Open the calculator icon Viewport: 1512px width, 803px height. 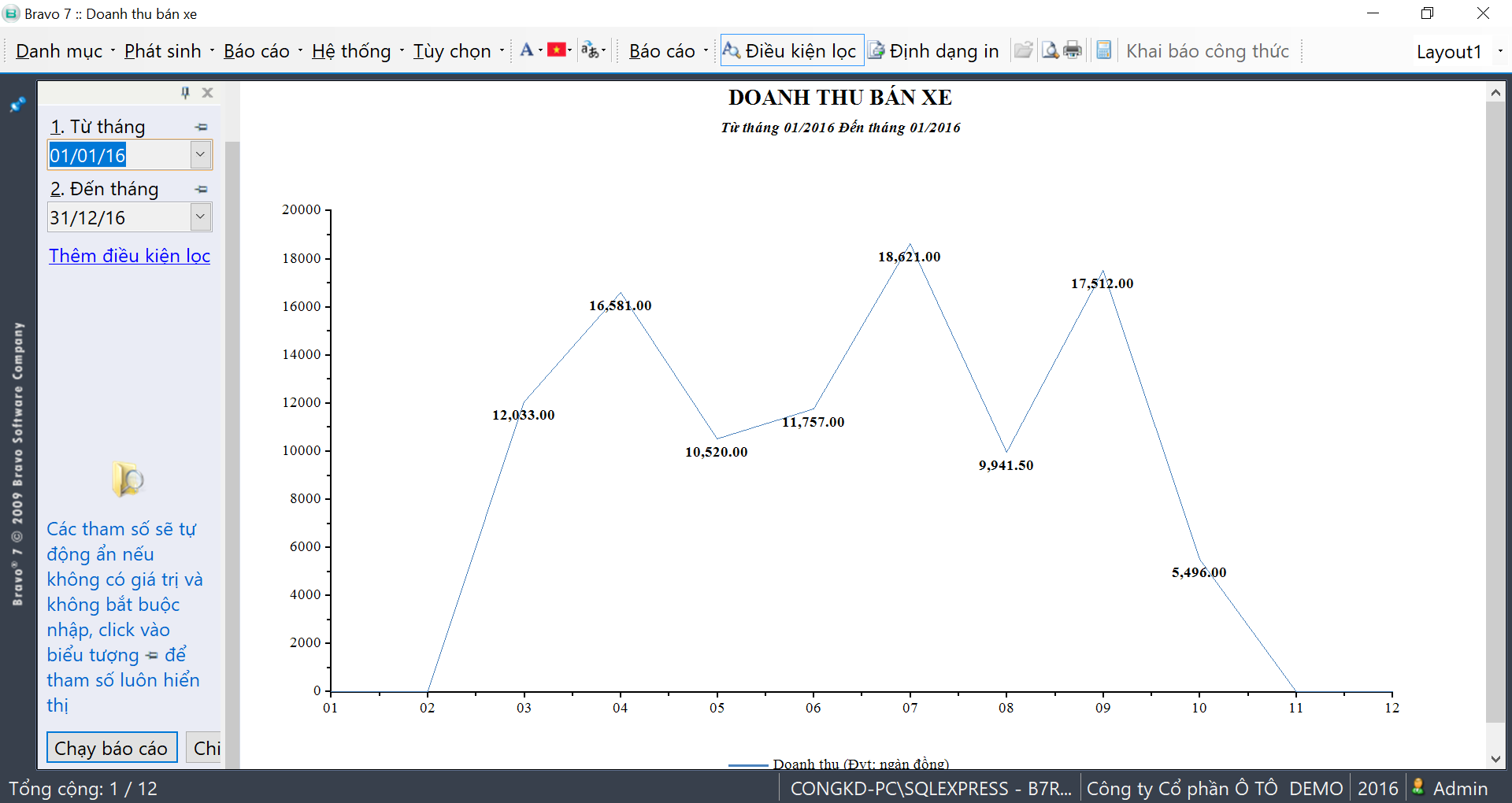[1104, 50]
